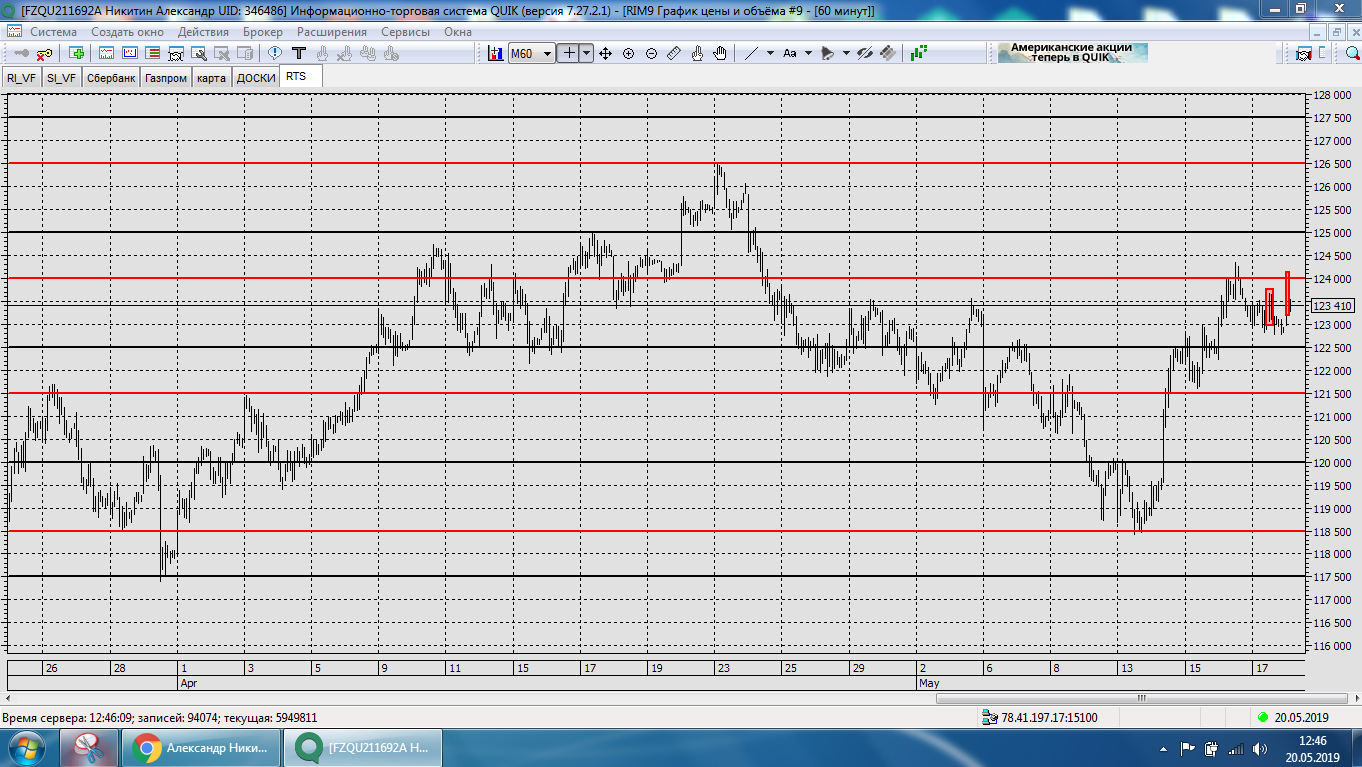1362x767 pixels.
Task: Select the four-arrow move chart tool
Action: pyautogui.click(x=605, y=53)
